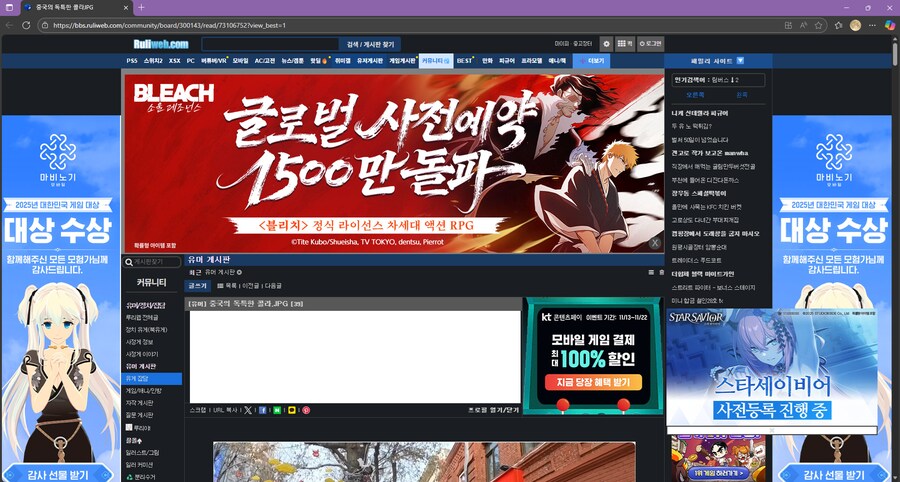The width and height of the screenshot is (900, 482).
Task: Open the XSX menu
Action: click(x=174, y=61)
